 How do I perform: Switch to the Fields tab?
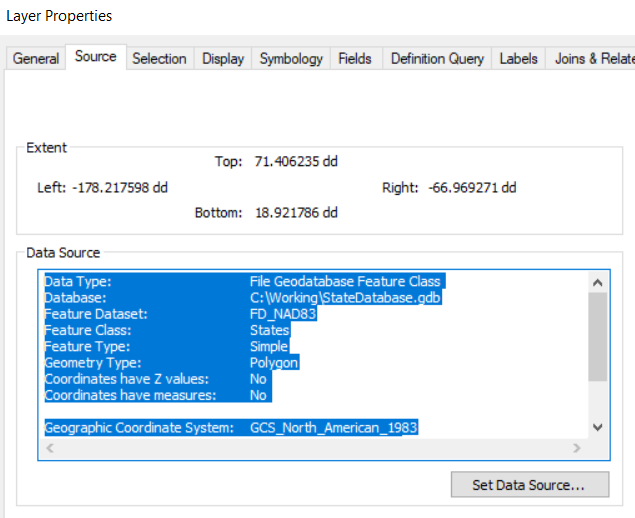pyautogui.click(x=355, y=59)
